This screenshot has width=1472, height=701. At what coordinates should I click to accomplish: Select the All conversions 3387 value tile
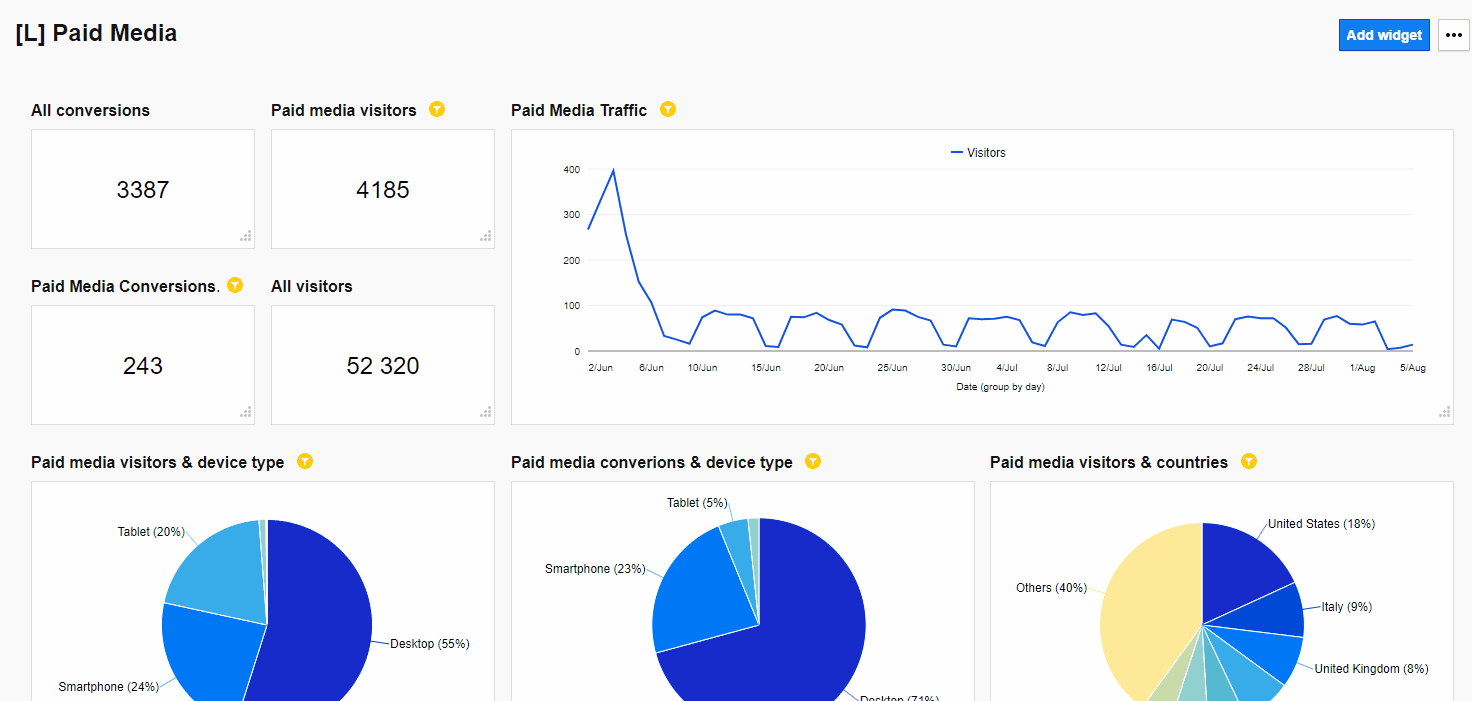[x=143, y=189]
